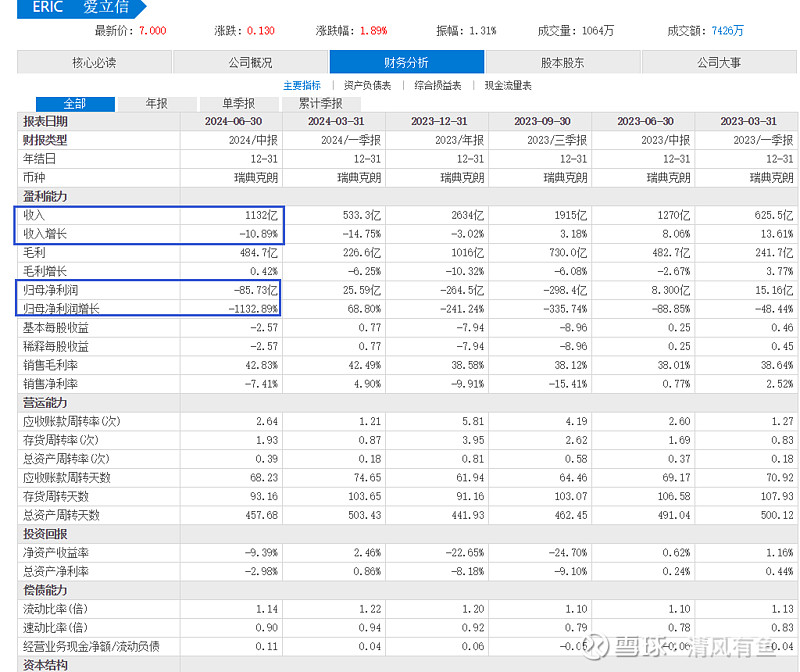Click the 经营业务现金净额/流动负债 row label
Viewport: 800px width, 672px height.
pyautogui.click(x=91, y=646)
